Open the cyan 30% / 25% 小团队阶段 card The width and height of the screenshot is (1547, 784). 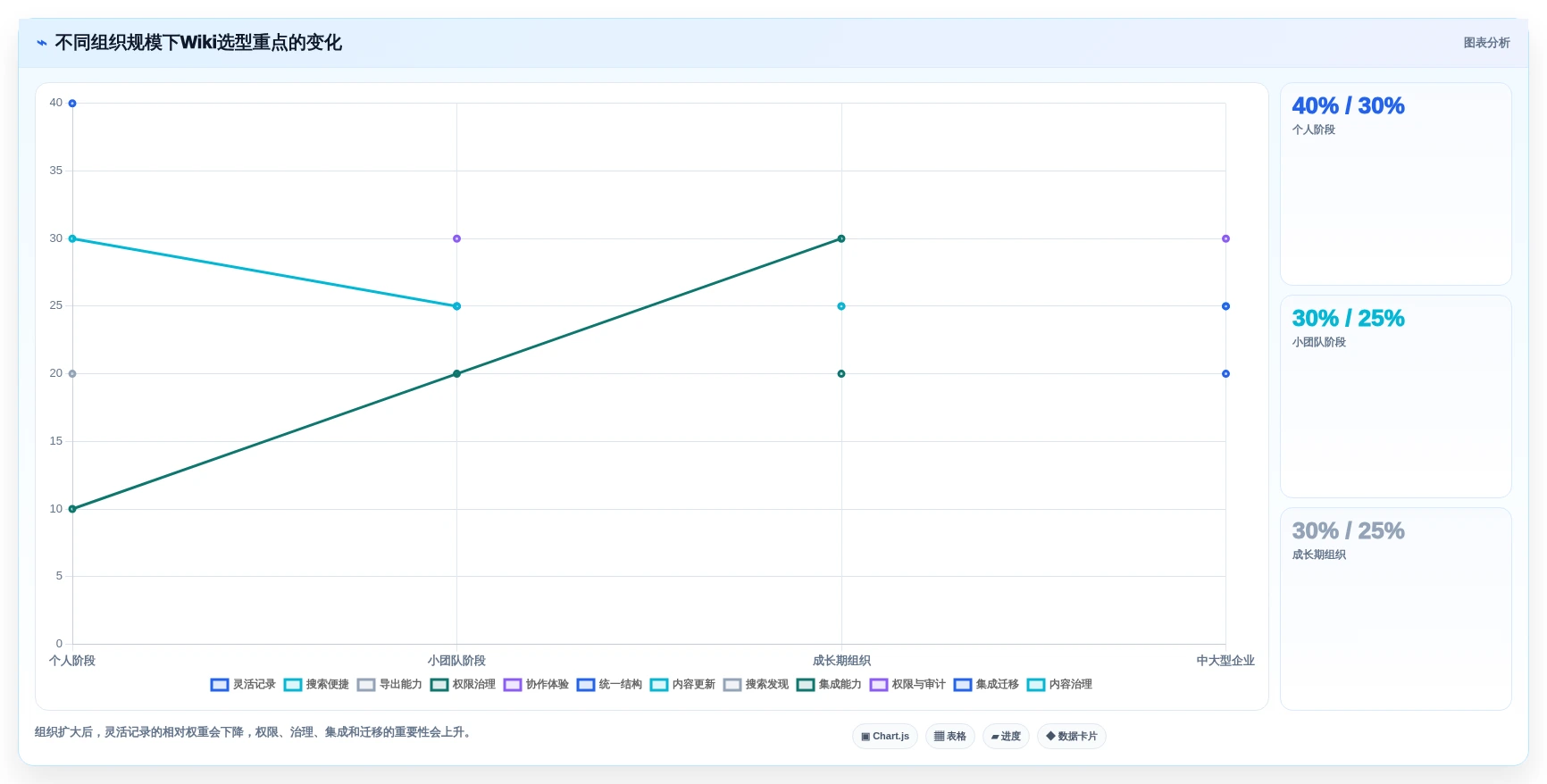(x=1395, y=396)
